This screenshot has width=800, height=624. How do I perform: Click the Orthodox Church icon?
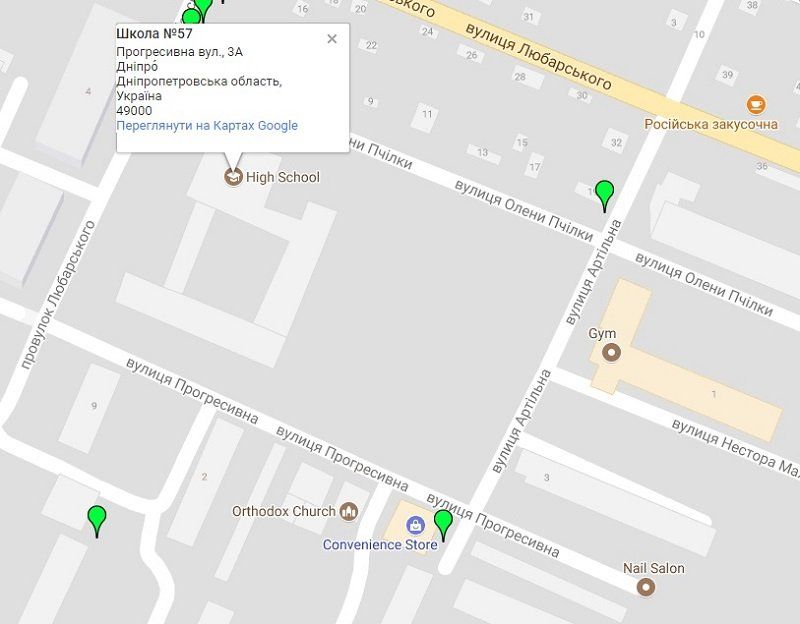coord(348,511)
